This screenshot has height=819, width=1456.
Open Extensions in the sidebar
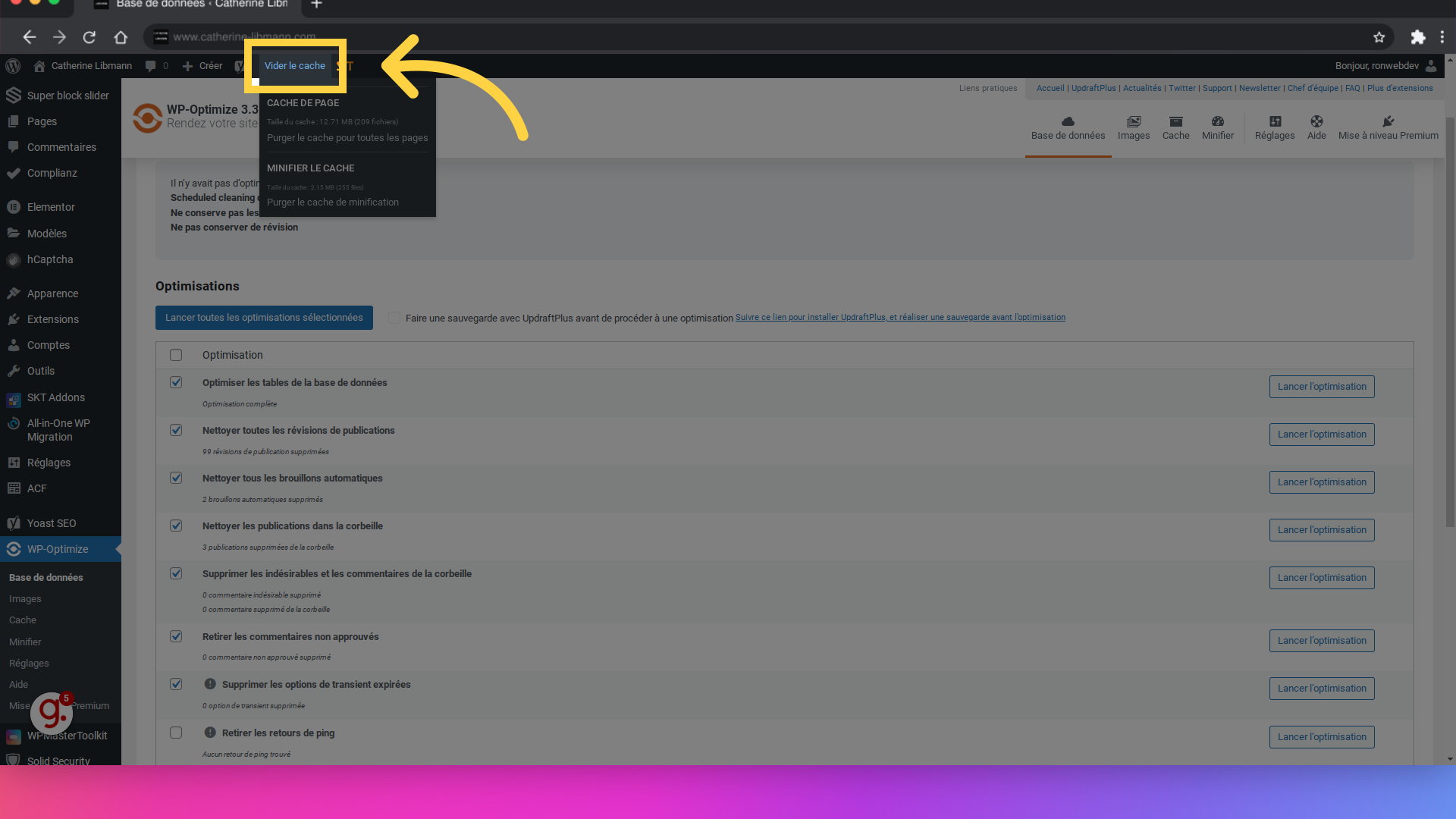point(61,319)
